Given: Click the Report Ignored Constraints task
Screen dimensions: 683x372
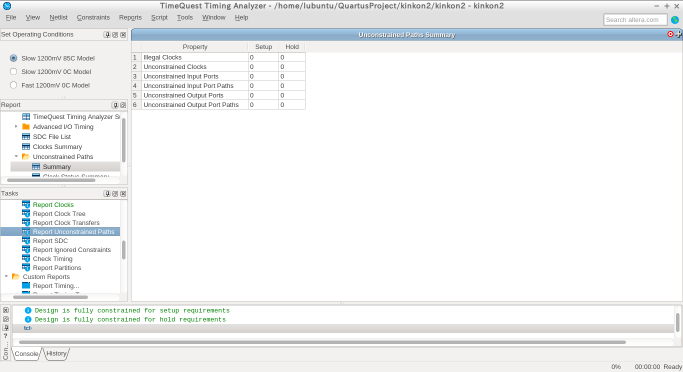Looking at the screenshot, I should coord(72,250).
